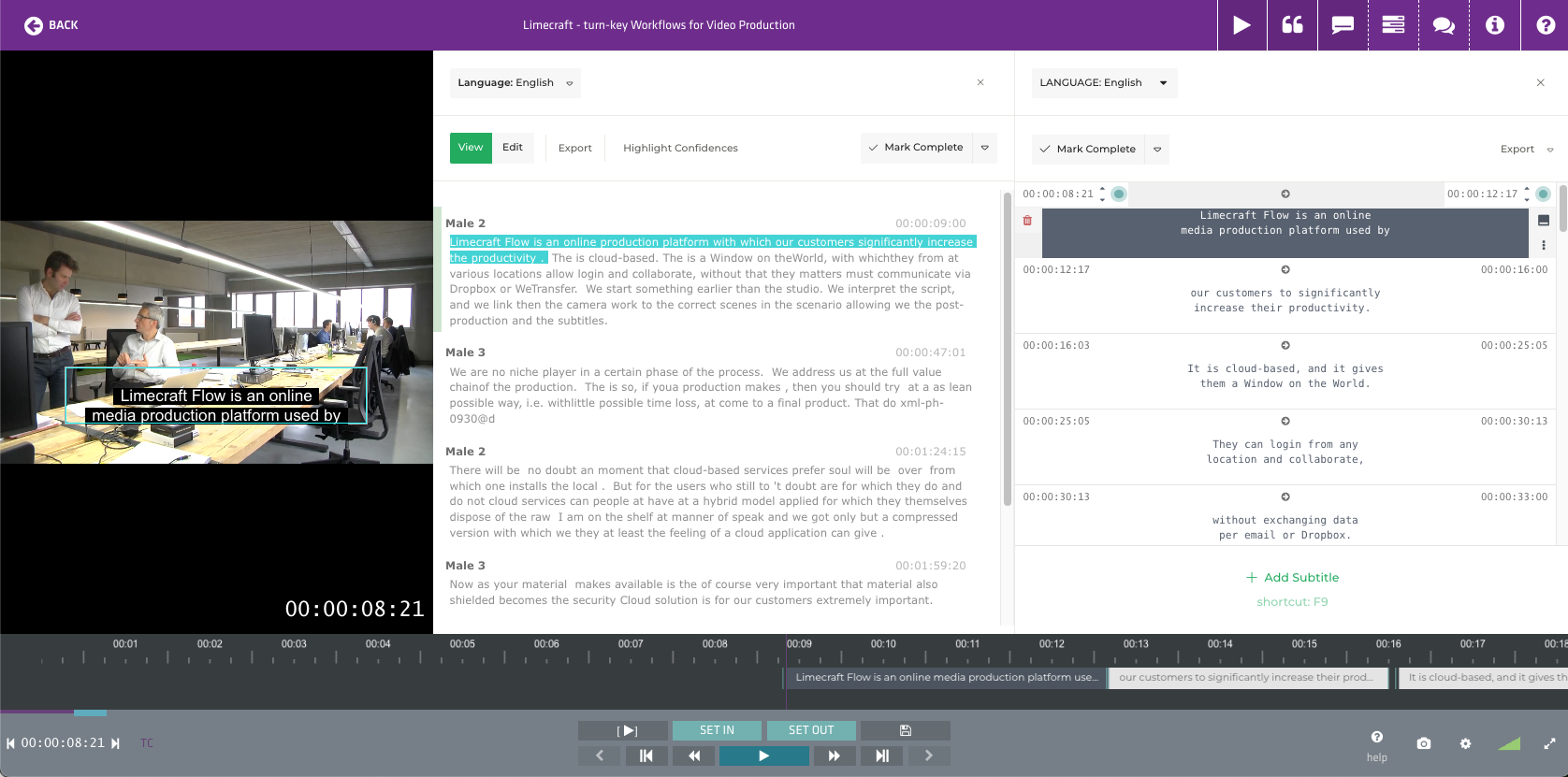Close the subtitle panel with the X
This screenshot has width=1568, height=777.
point(1540,82)
